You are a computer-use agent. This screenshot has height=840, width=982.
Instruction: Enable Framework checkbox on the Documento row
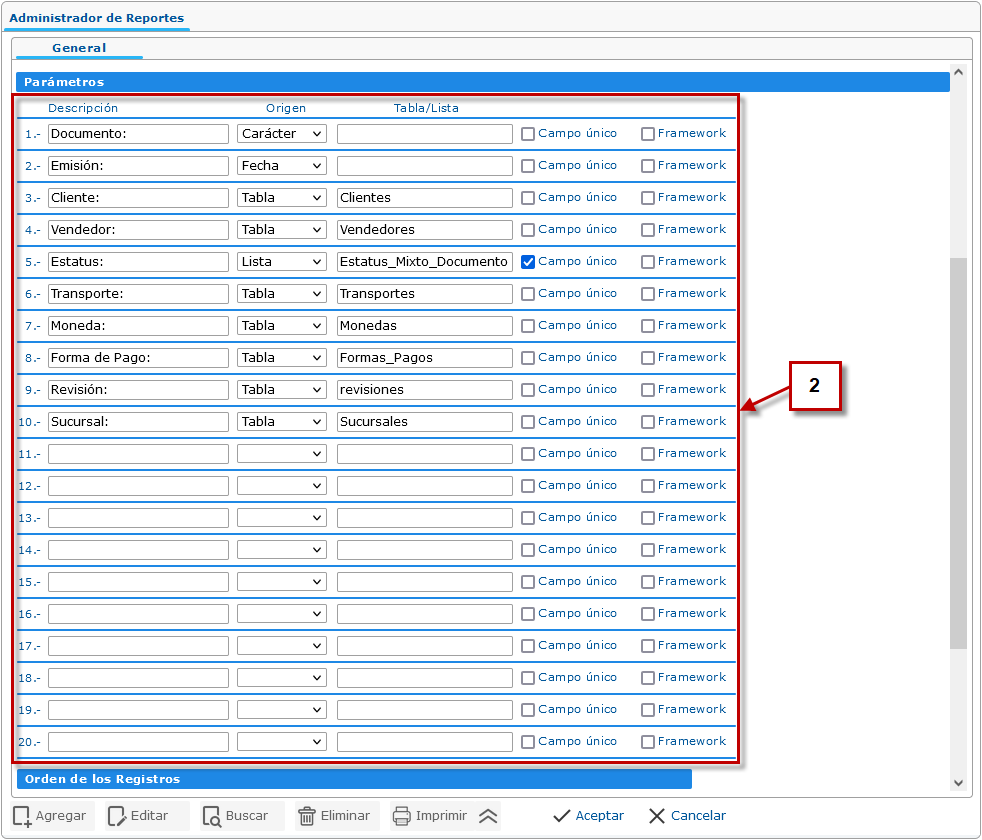coord(648,134)
